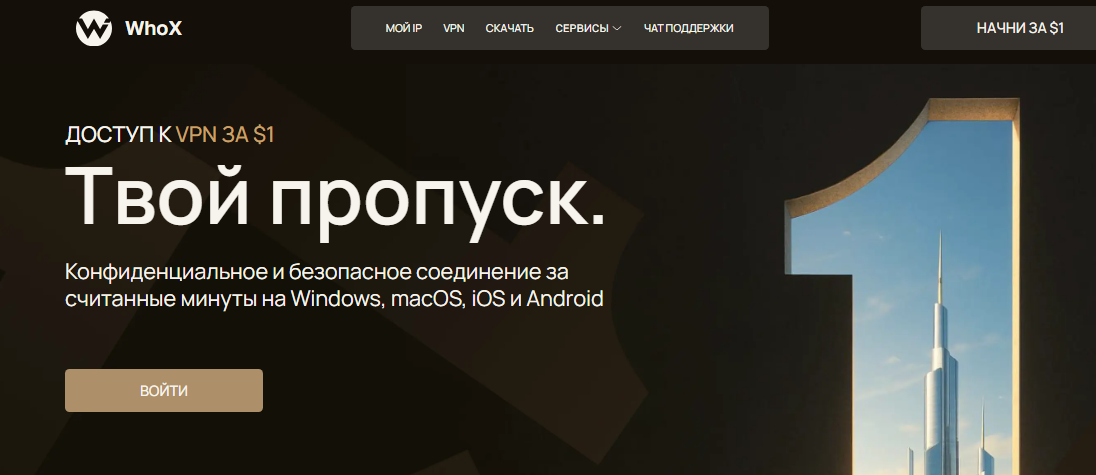Click the WhoX brand name text

(153, 29)
